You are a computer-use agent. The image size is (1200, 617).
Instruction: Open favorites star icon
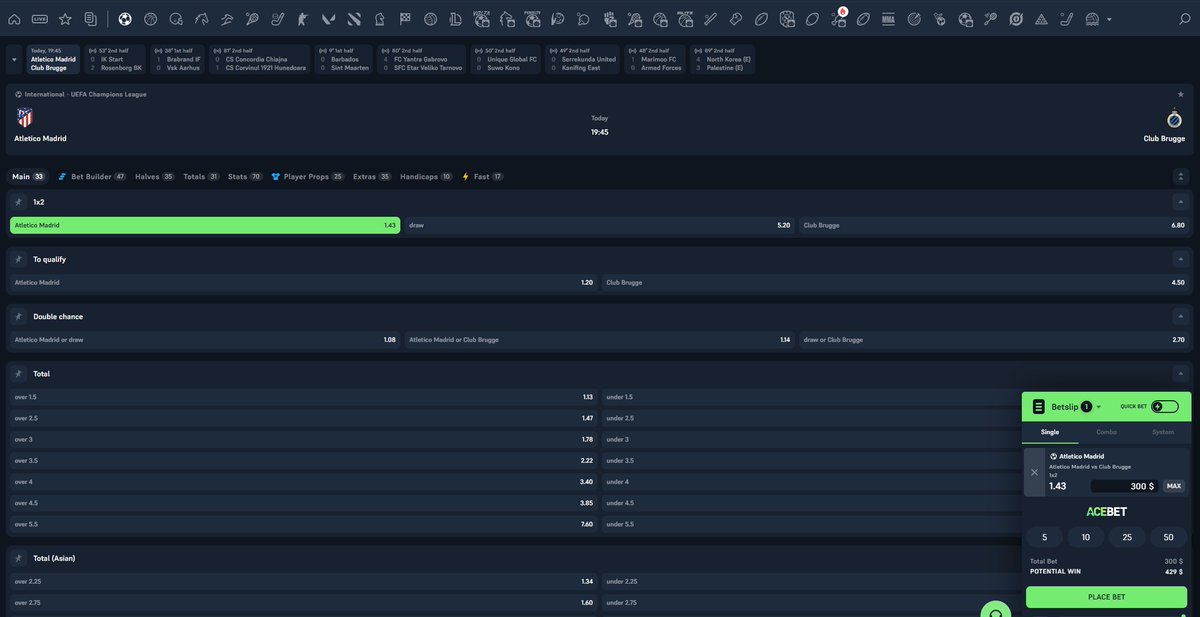(65, 19)
